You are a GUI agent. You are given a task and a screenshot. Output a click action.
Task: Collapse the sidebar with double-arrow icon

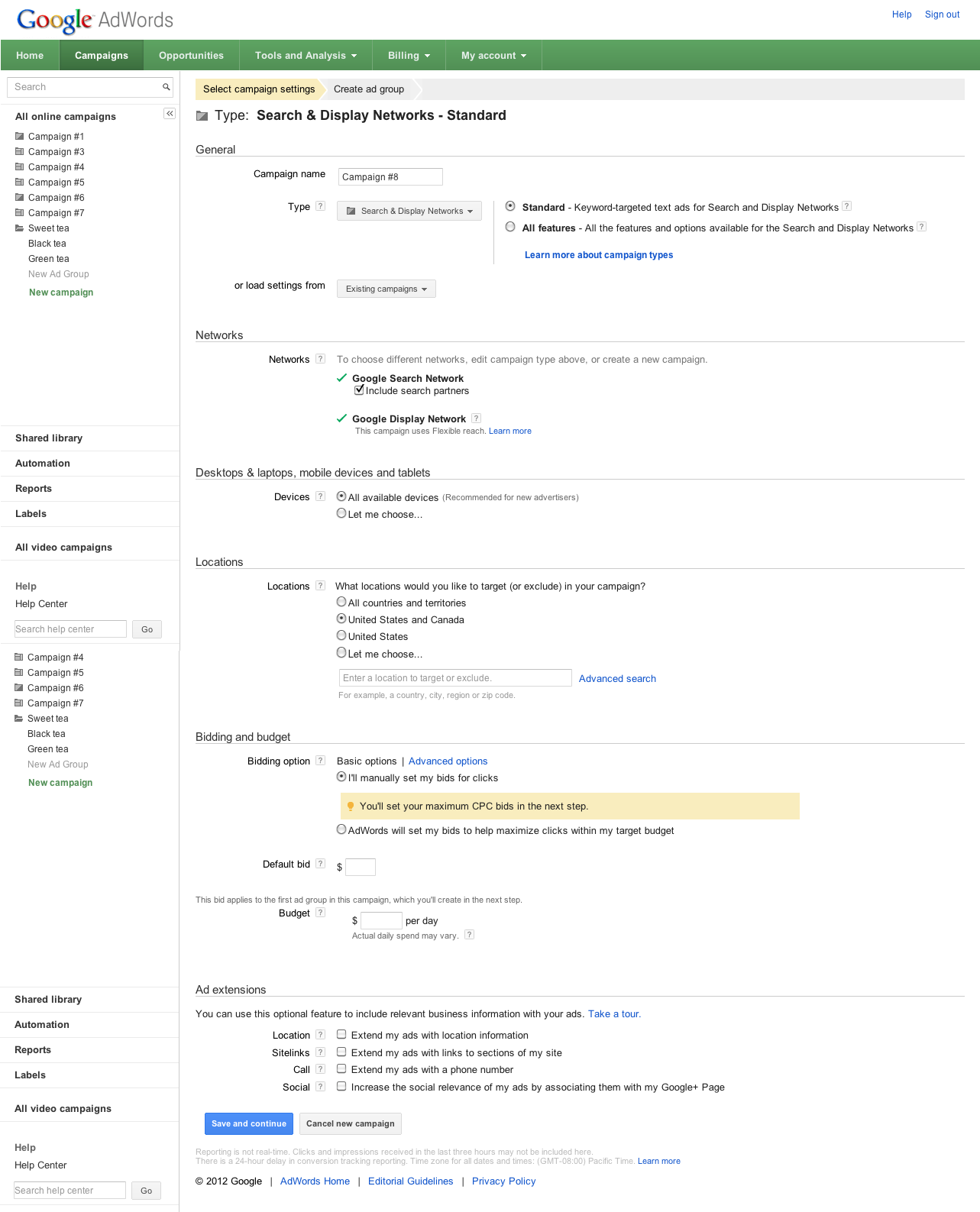[x=170, y=114]
